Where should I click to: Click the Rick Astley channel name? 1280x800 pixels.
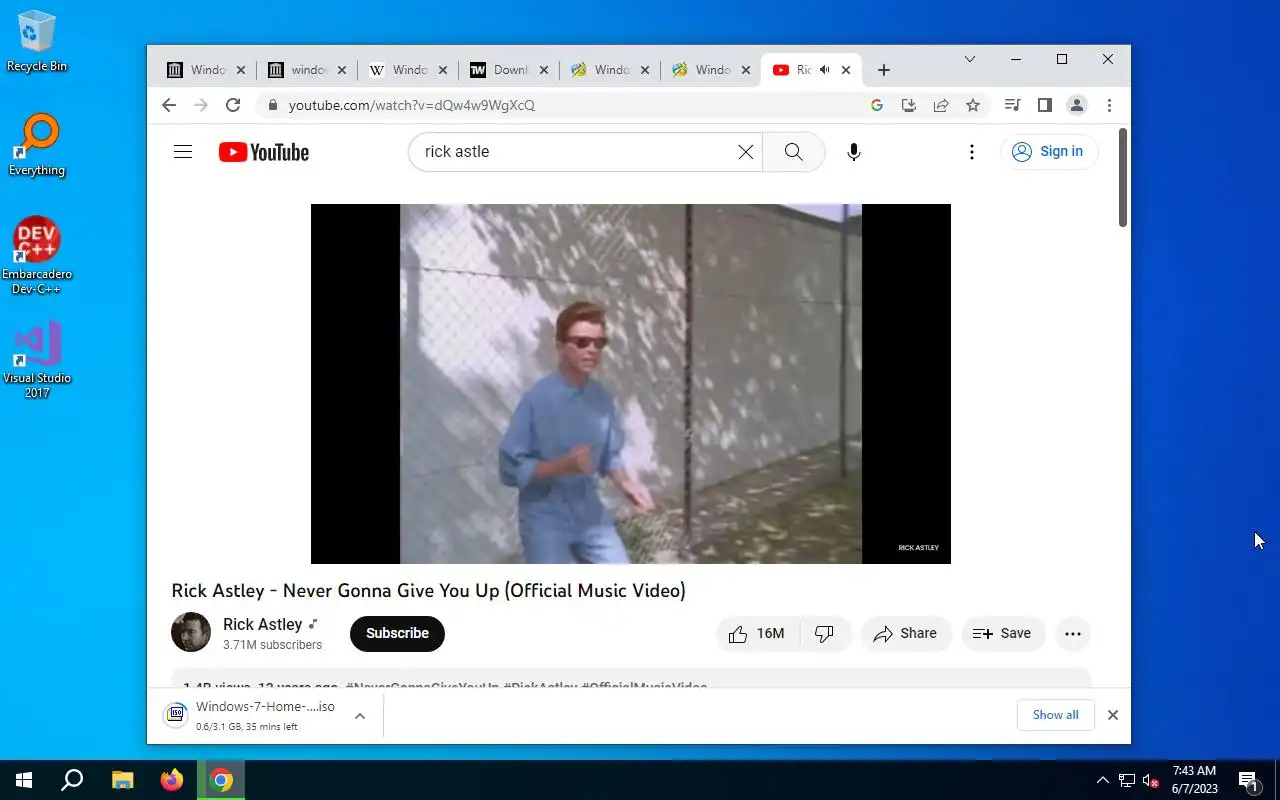(262, 624)
